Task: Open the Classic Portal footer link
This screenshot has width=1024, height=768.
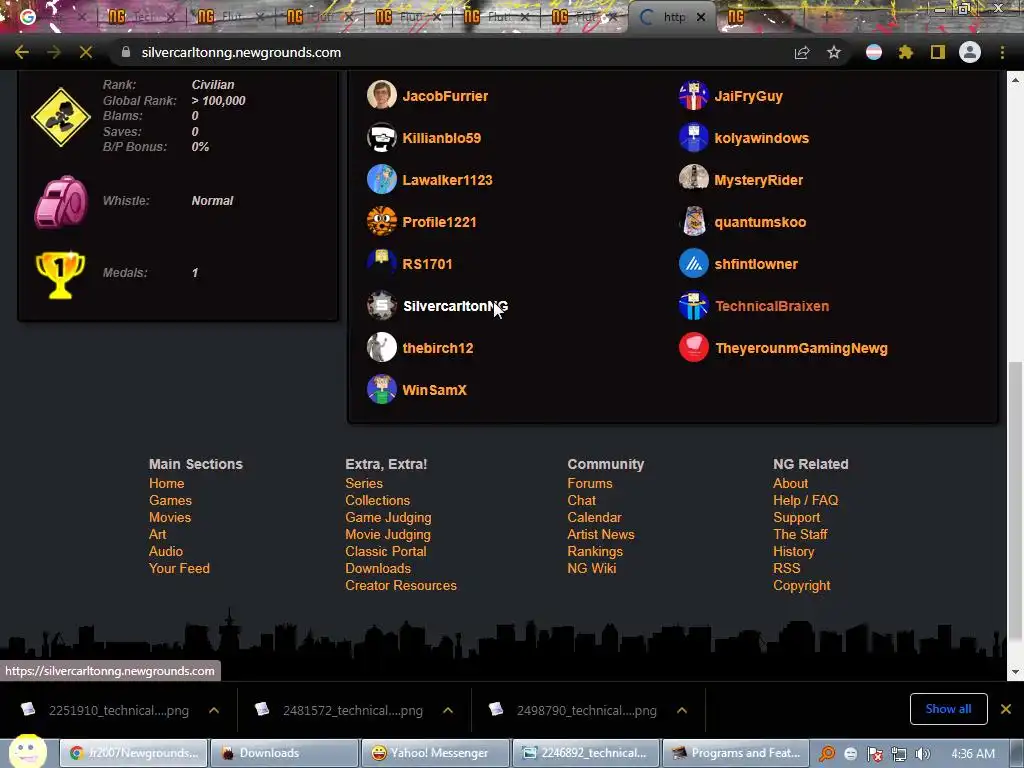Action: pyautogui.click(x=385, y=551)
